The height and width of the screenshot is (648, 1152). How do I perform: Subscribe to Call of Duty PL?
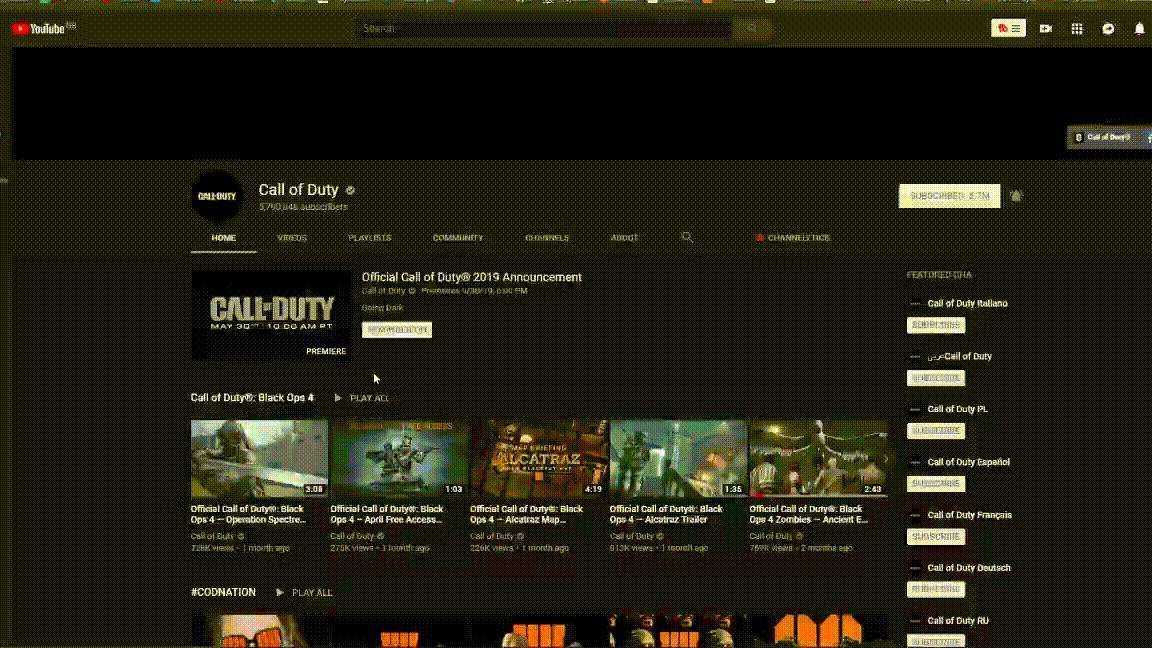(936, 431)
